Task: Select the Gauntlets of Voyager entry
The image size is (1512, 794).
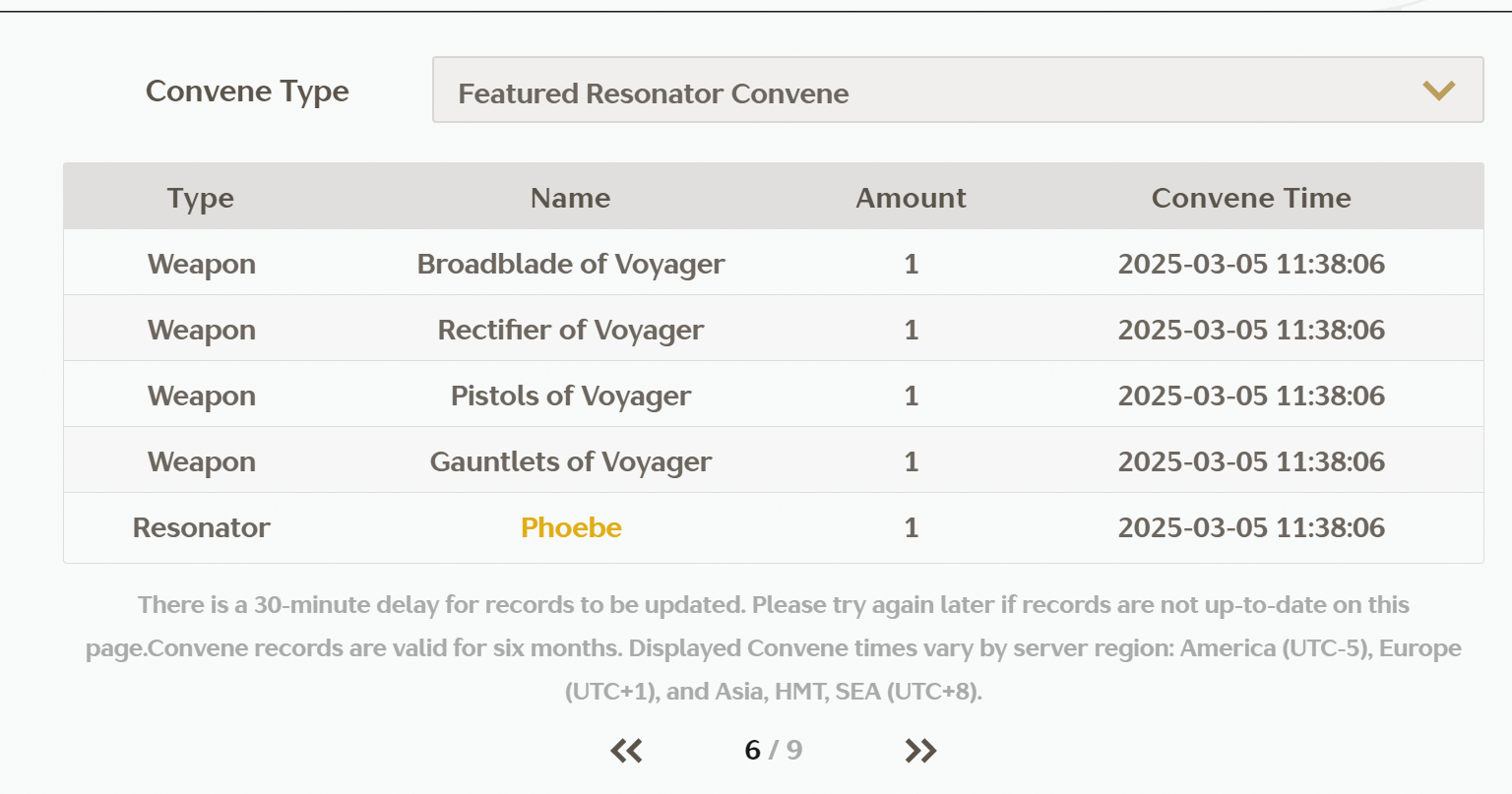Action: 571,461
